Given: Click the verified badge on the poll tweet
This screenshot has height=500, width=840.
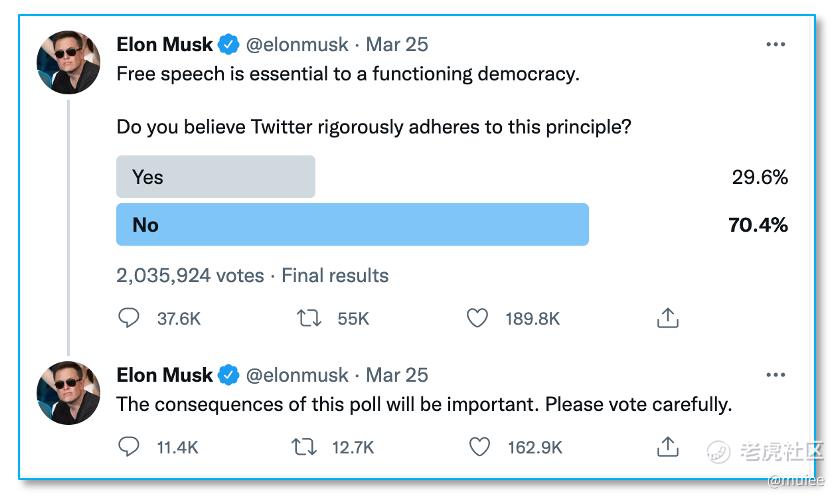Looking at the screenshot, I should [229, 45].
